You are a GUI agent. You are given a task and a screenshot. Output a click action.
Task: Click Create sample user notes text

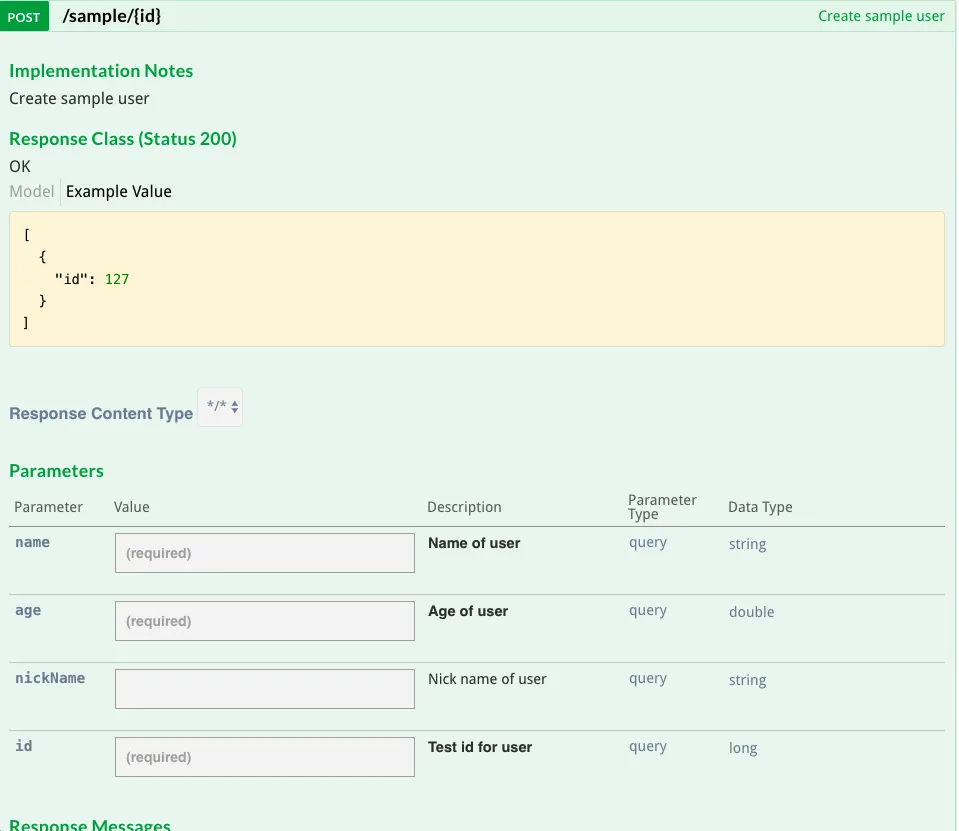click(79, 98)
